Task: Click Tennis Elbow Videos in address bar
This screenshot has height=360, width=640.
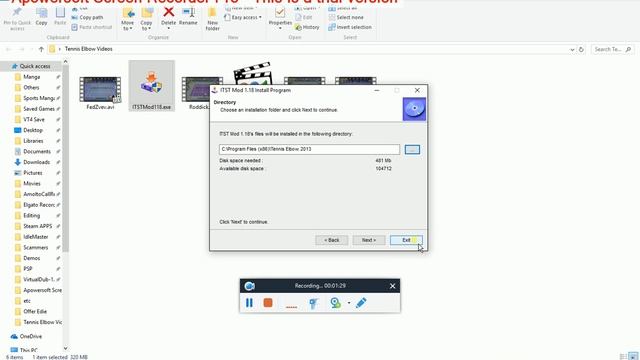Action: (89, 49)
